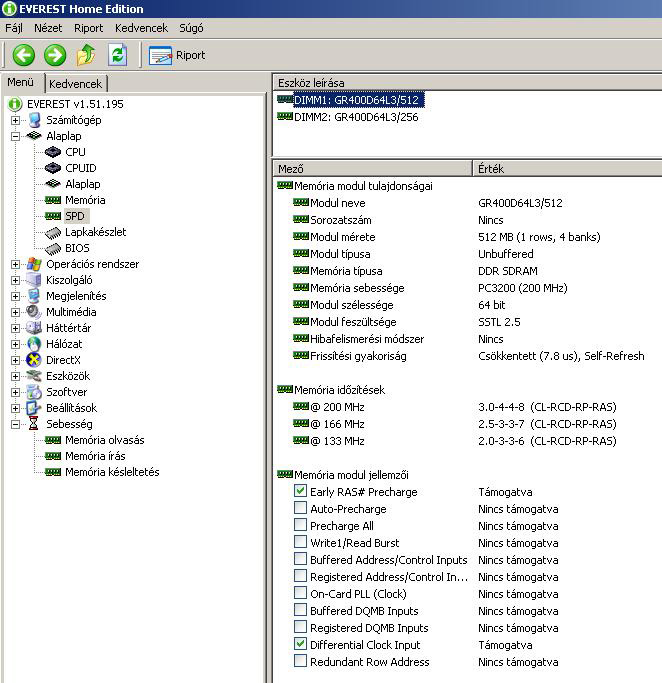This screenshot has width=662, height=683.
Task: Collapse the Alaplap tree node
Action: pos(16,136)
